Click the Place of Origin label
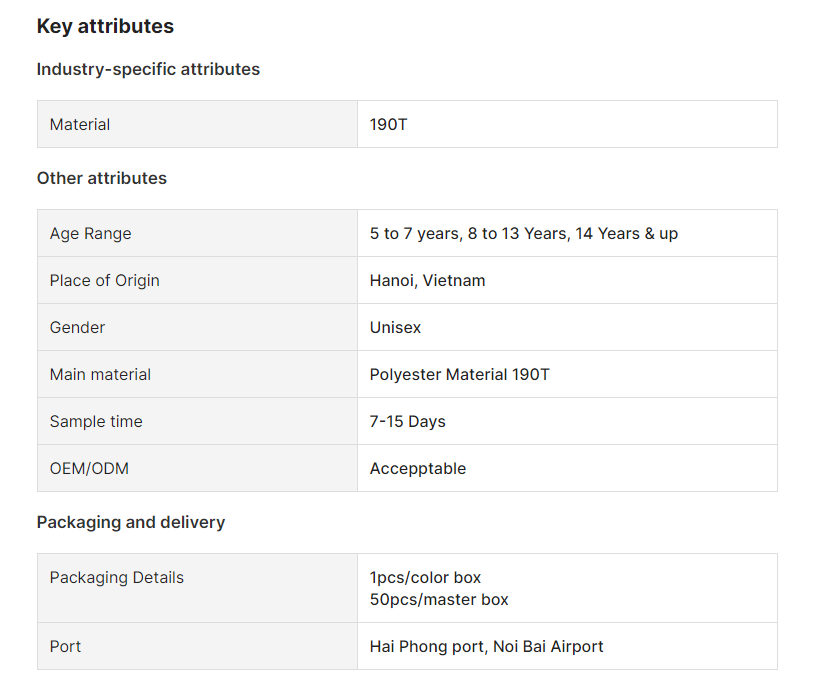 point(104,281)
